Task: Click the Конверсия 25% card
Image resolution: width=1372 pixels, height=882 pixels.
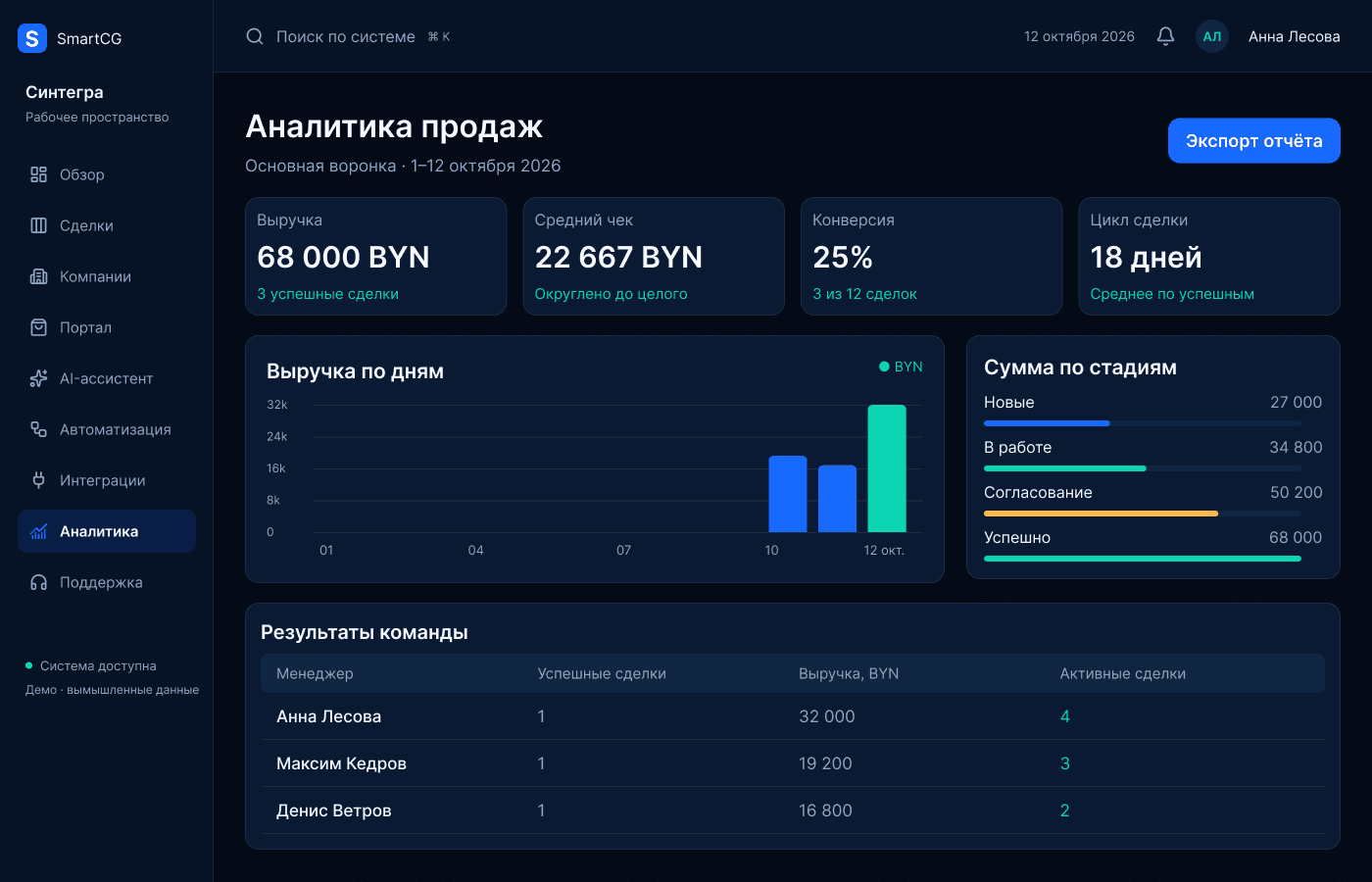Action: (932, 257)
